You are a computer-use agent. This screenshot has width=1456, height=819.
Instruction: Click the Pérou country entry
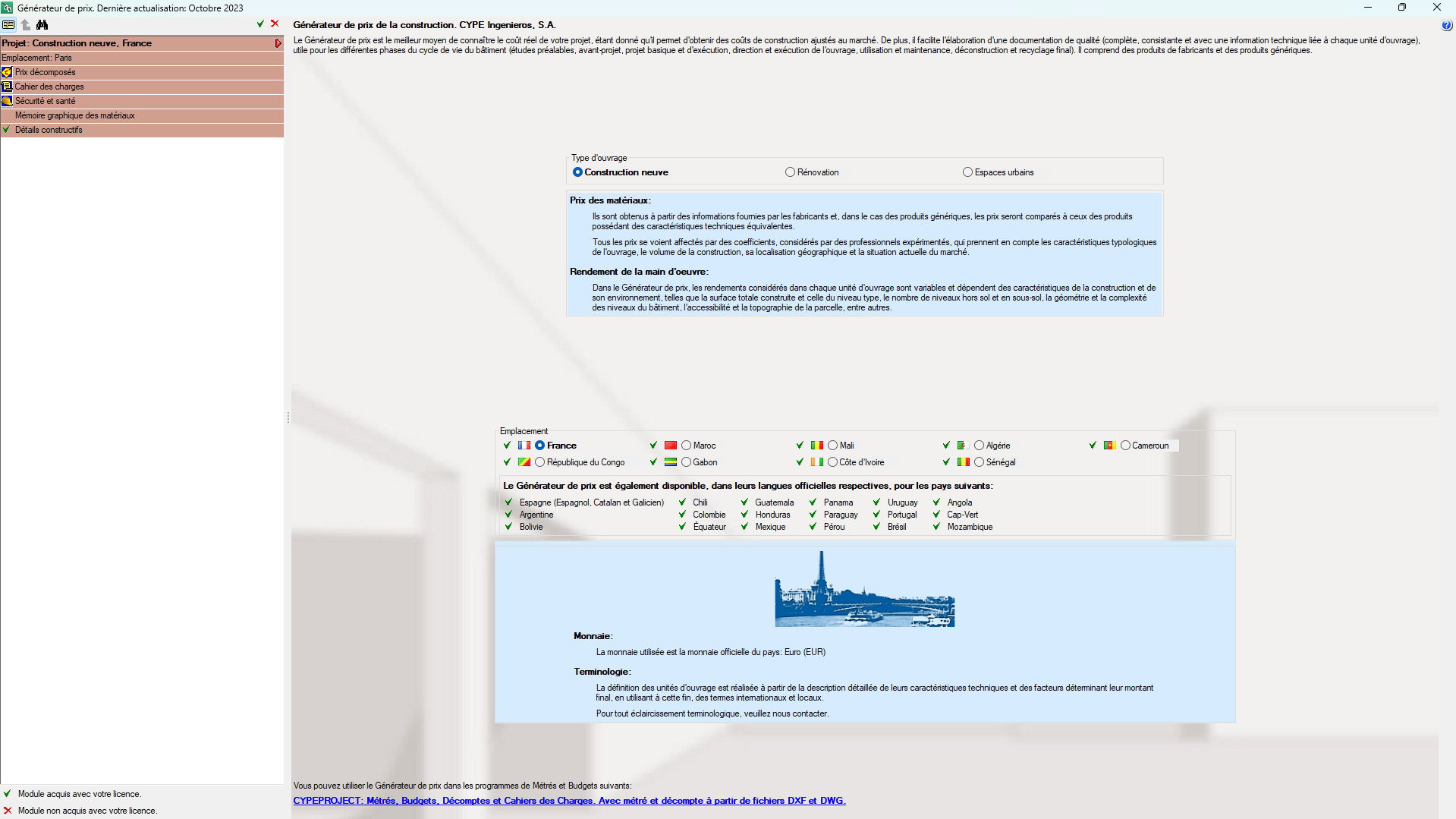point(835,527)
